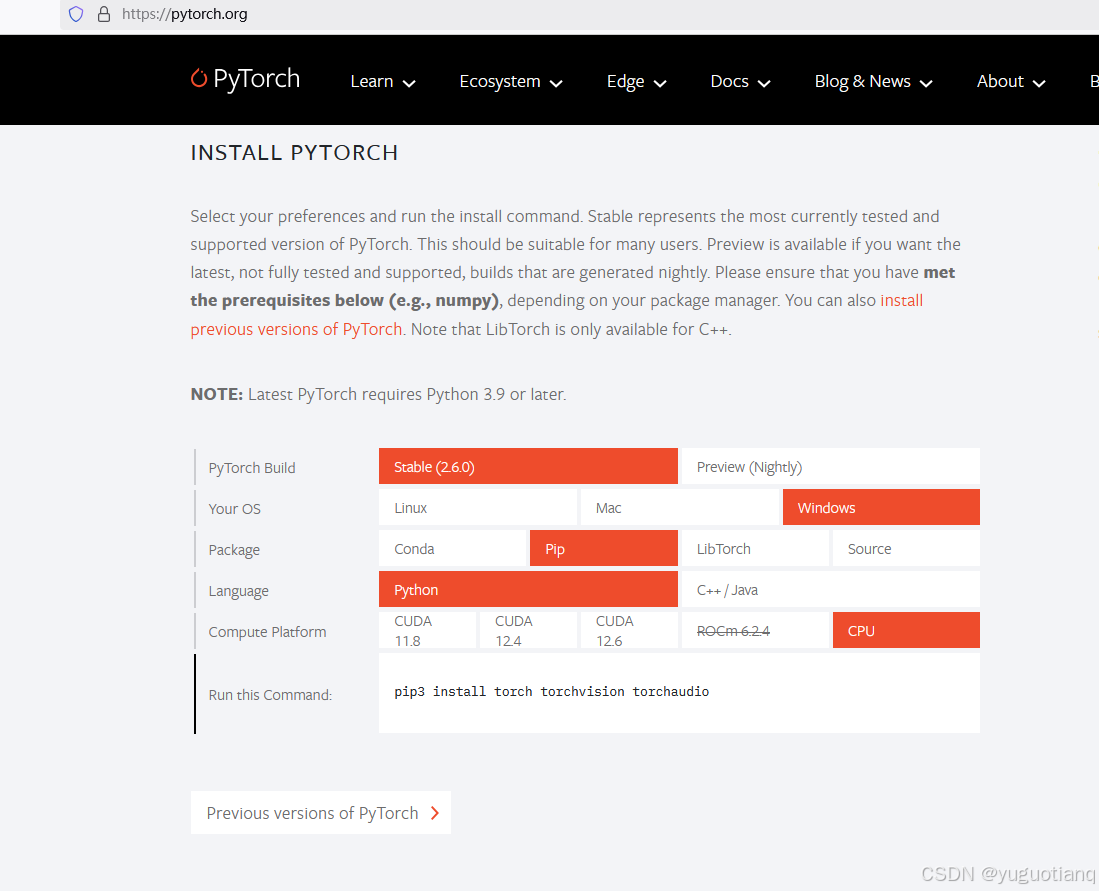Choose Linux as your OS
The width and height of the screenshot is (1099, 891).
coord(477,508)
